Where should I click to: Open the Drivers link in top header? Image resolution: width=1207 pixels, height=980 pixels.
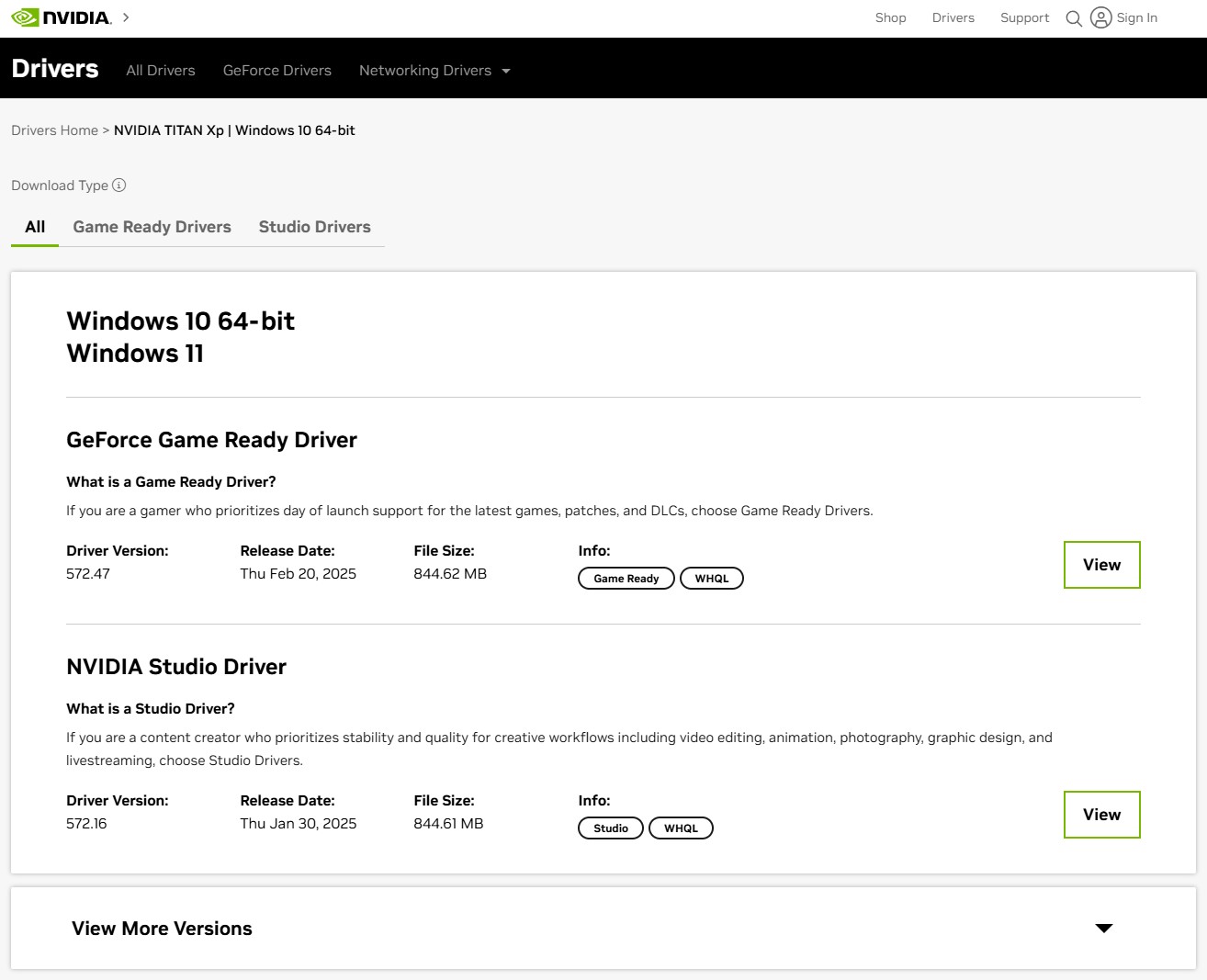tap(953, 17)
